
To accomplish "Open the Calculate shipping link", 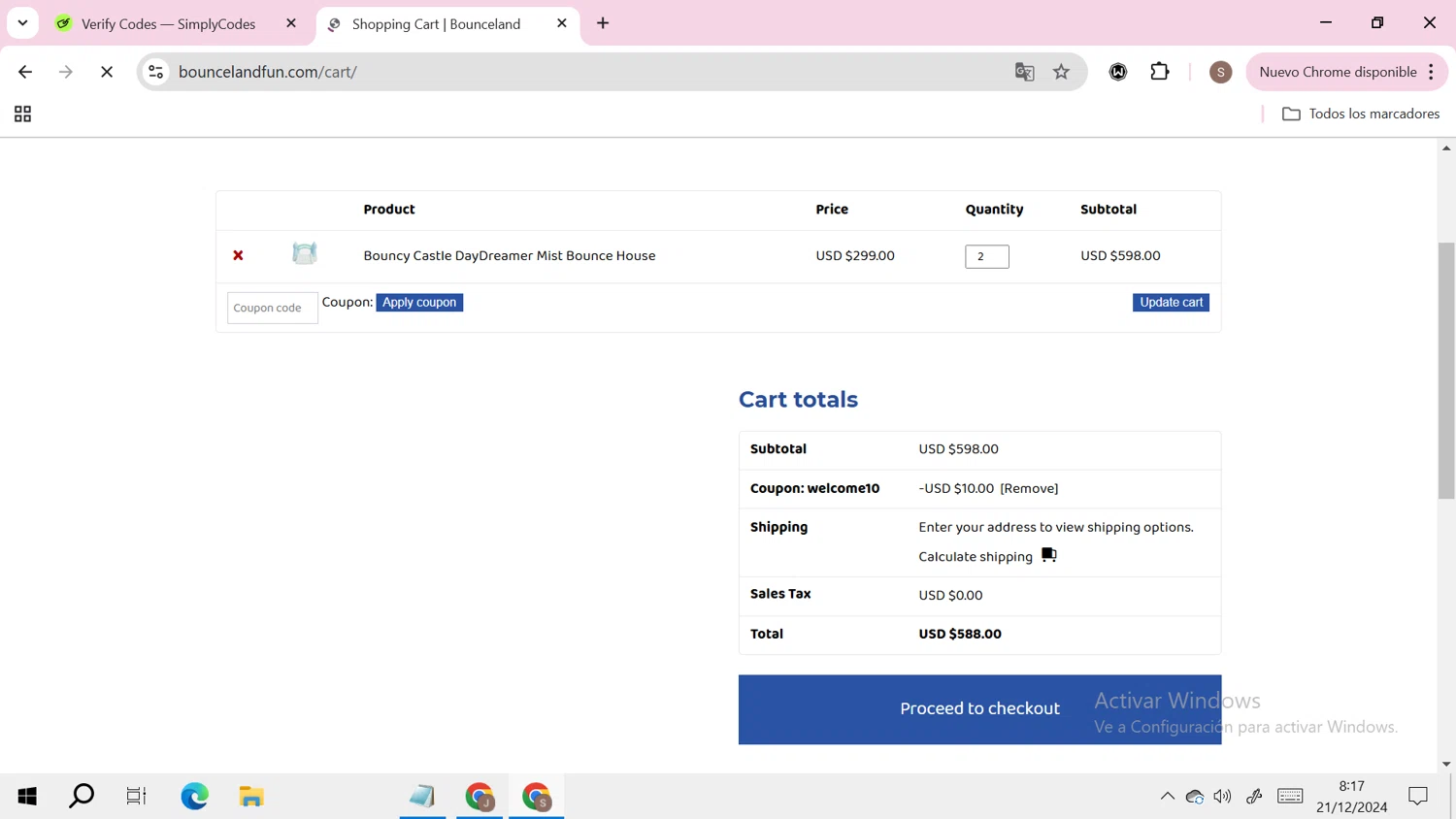I will 976,557.
